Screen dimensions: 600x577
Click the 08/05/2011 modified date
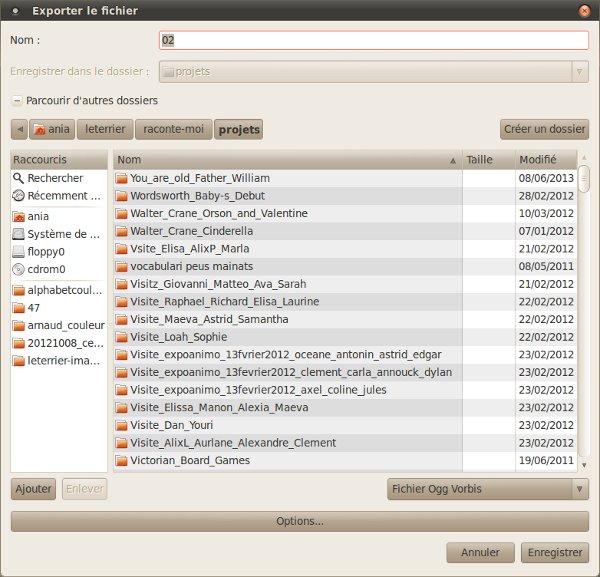tap(546, 266)
